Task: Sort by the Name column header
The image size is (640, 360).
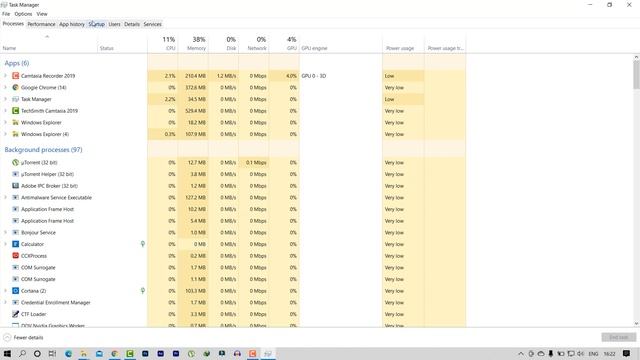Action: click(x=49, y=43)
